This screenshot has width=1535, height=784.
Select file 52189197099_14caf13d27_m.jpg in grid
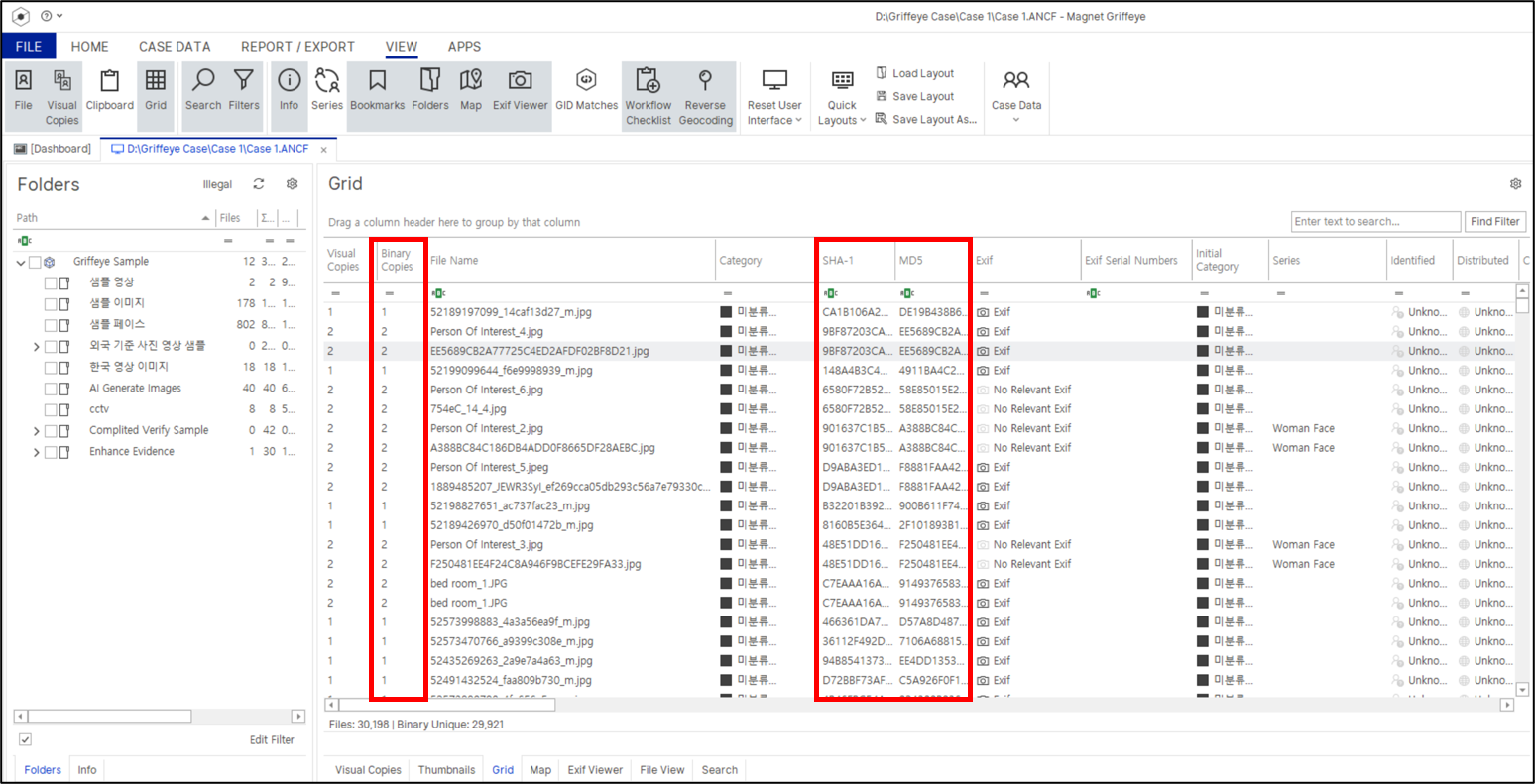(x=511, y=312)
